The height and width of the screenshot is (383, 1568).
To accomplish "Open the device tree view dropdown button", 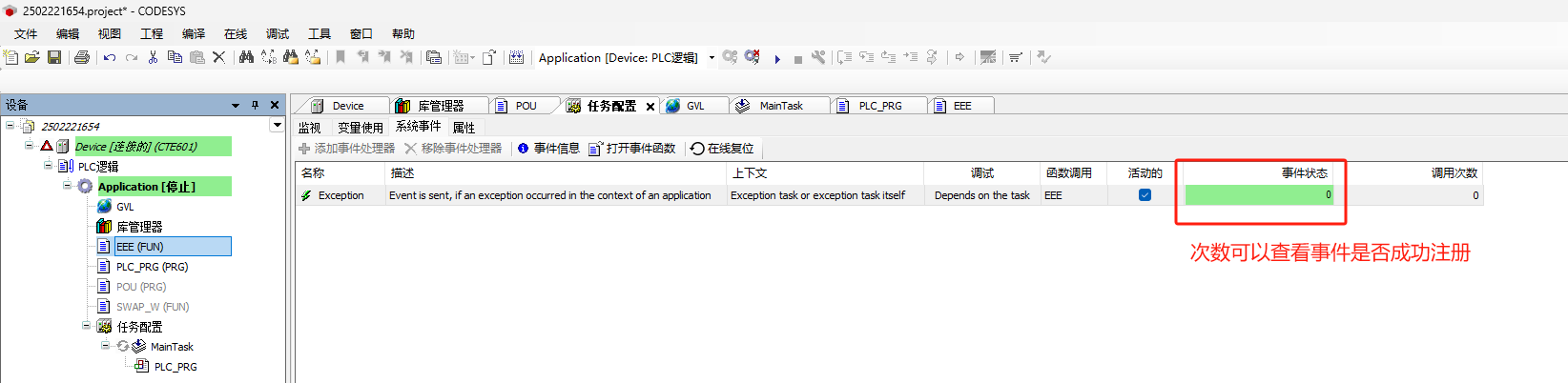I will 278,125.
